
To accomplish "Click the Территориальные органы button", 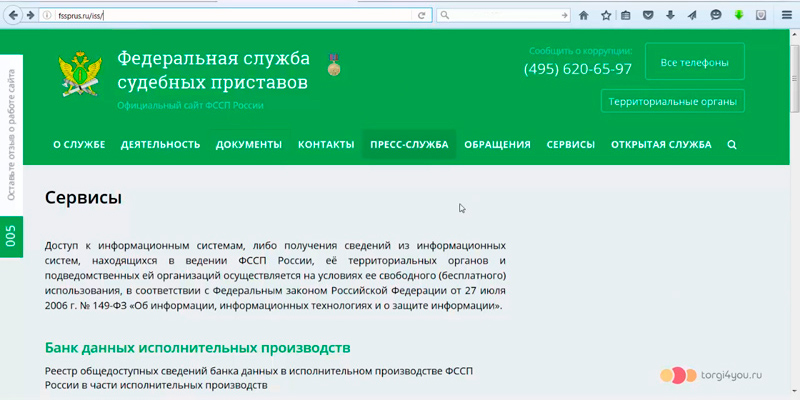I will pyautogui.click(x=672, y=101).
